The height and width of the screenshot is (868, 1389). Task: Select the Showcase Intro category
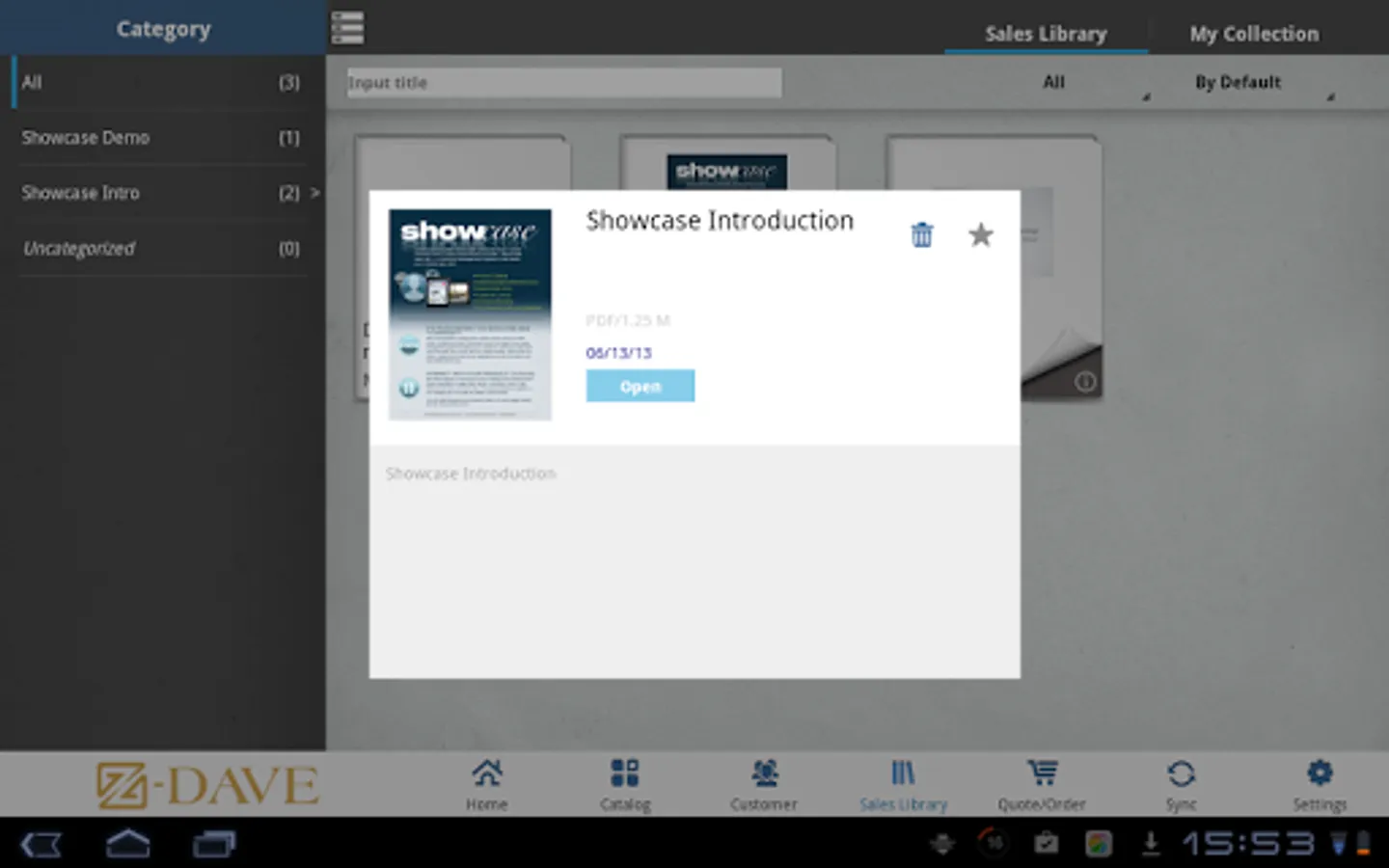coord(161,193)
